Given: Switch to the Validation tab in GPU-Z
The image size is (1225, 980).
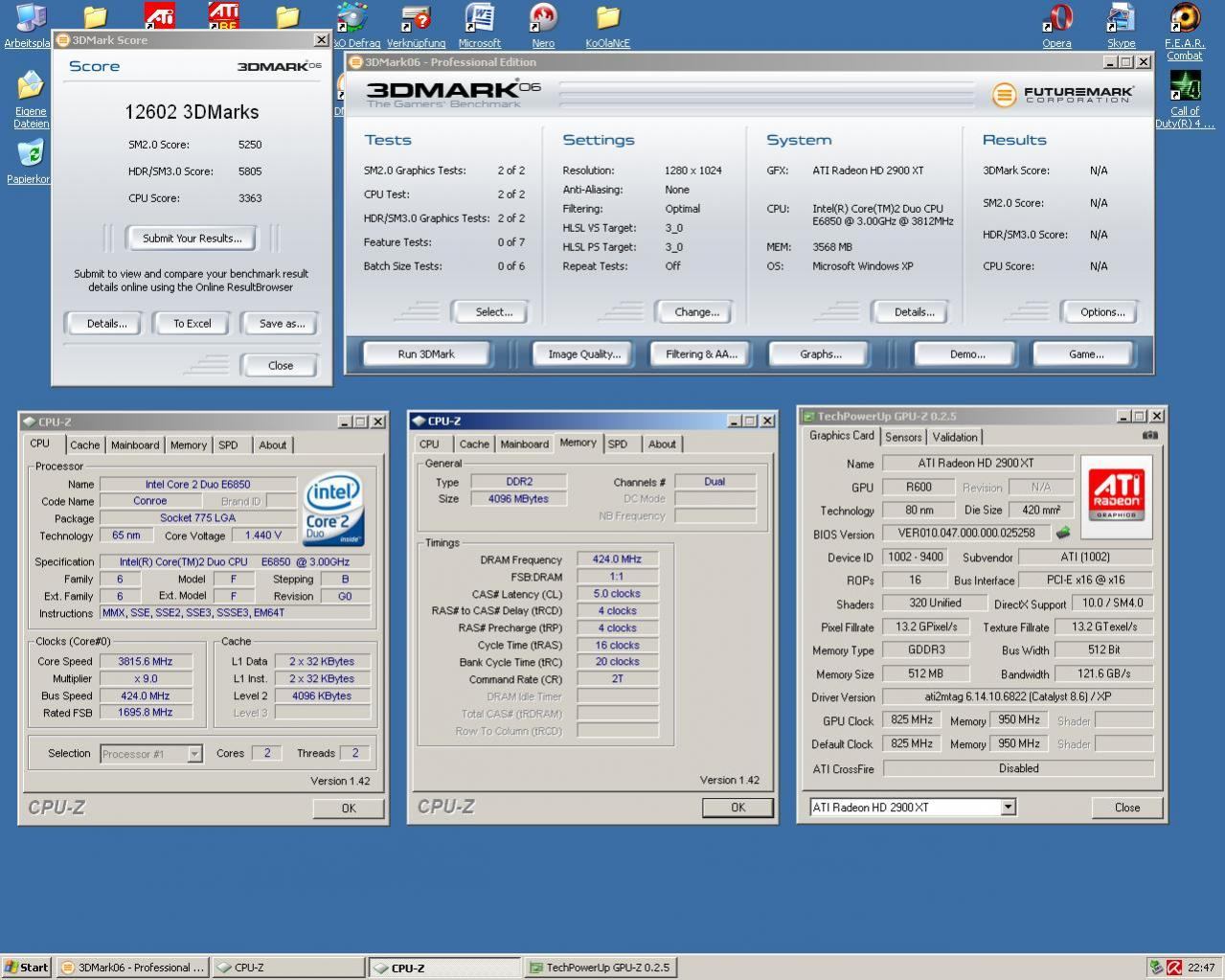Looking at the screenshot, I should [955, 437].
